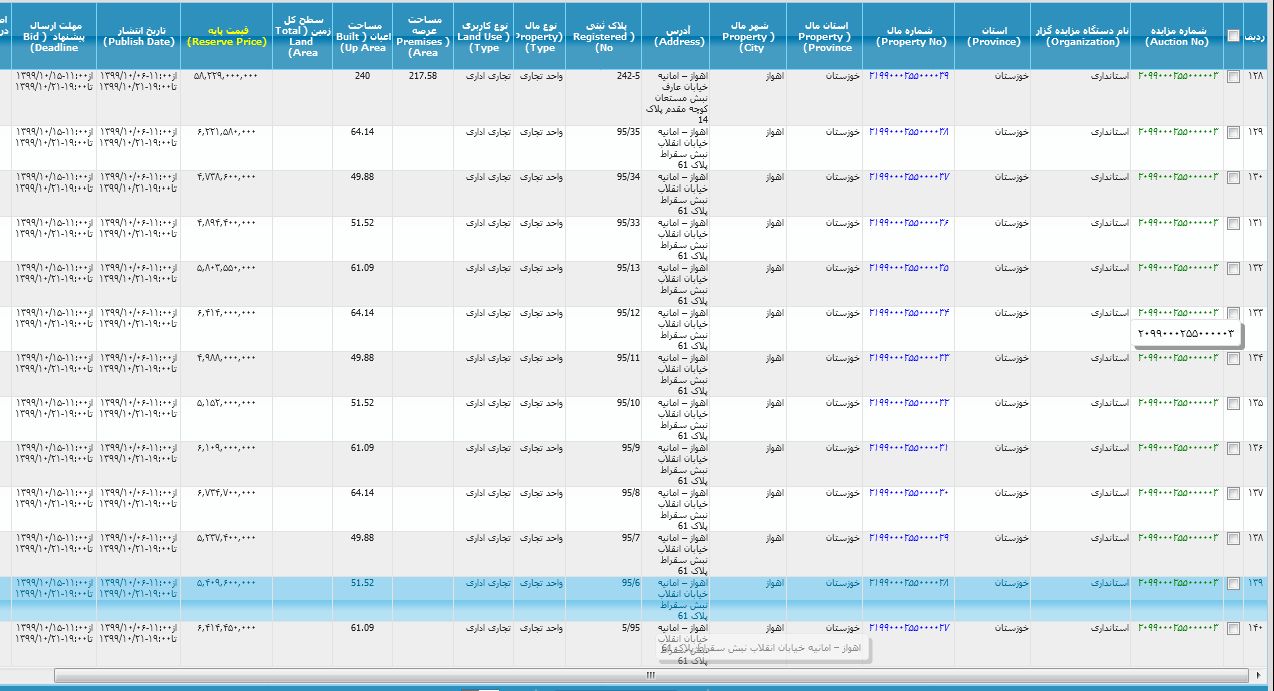
Task: Check the select-all checkbox in the table header
Action: click(1233, 35)
